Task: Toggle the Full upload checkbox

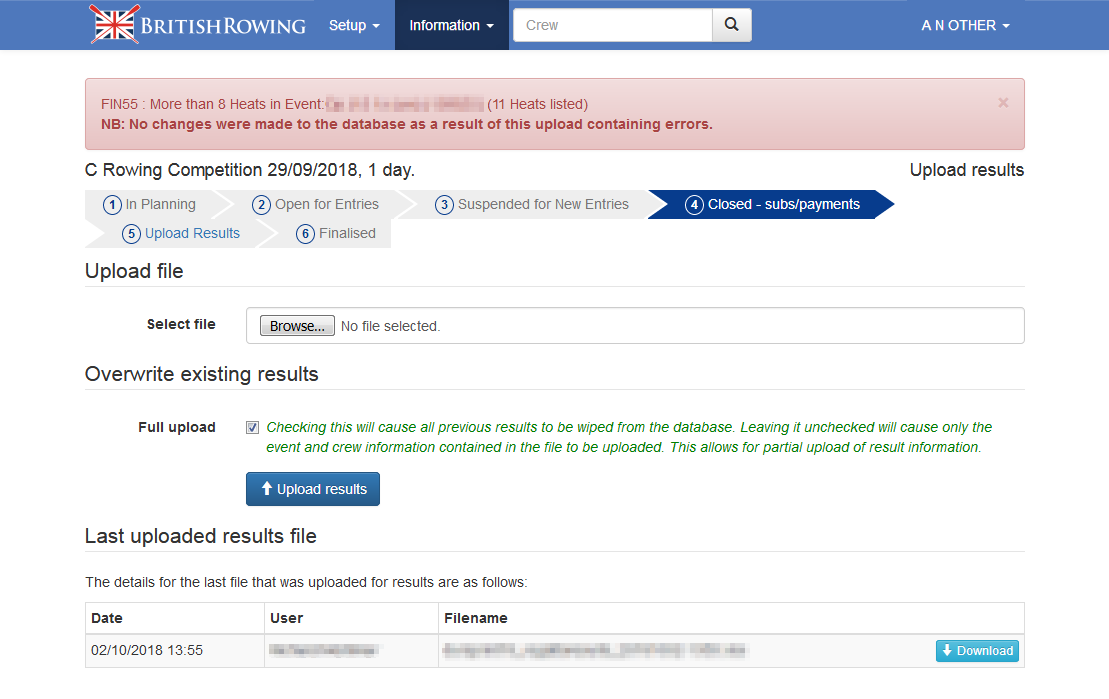Action: 253,427
